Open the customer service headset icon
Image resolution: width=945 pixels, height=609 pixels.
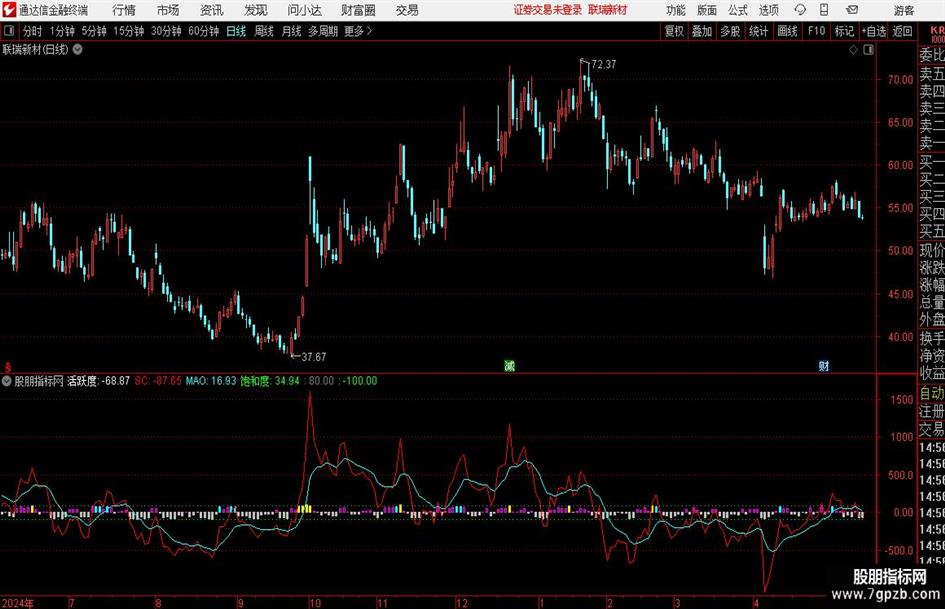tap(800, 10)
